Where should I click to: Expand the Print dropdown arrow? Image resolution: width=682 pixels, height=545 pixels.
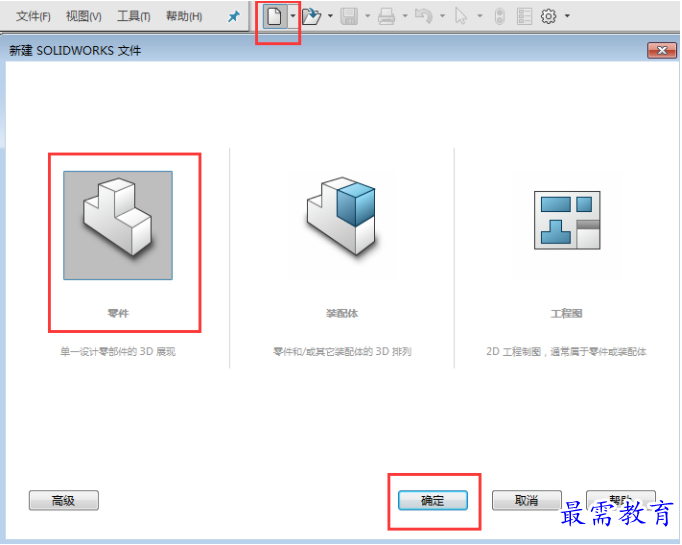tap(405, 17)
